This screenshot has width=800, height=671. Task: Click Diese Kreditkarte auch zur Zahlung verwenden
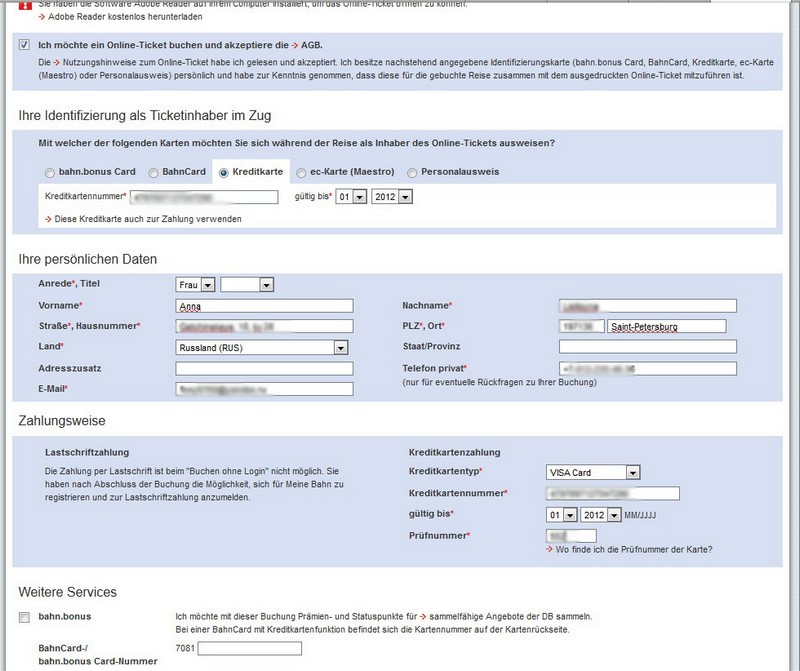pos(148,219)
